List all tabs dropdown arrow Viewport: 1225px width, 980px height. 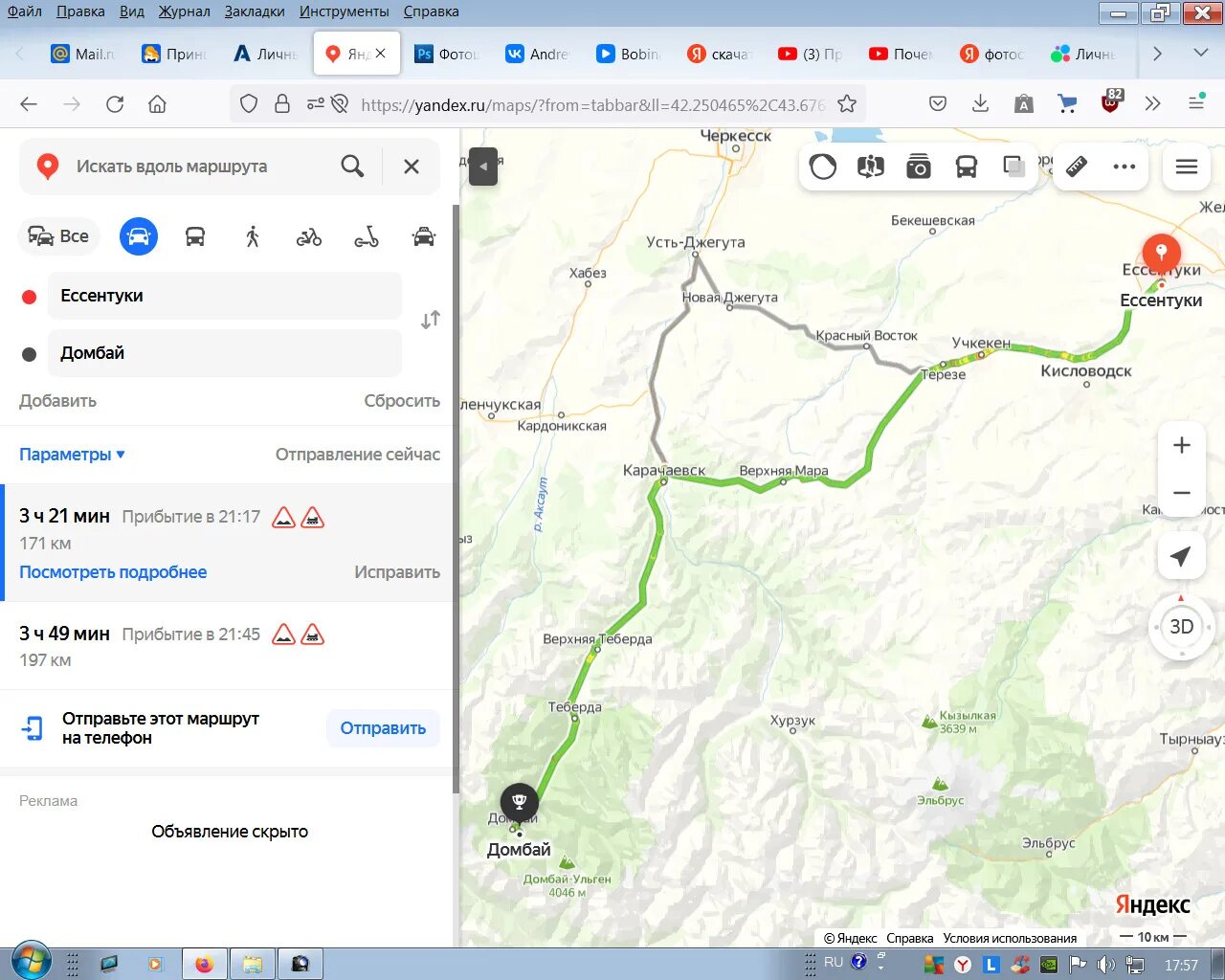pos(1200,54)
